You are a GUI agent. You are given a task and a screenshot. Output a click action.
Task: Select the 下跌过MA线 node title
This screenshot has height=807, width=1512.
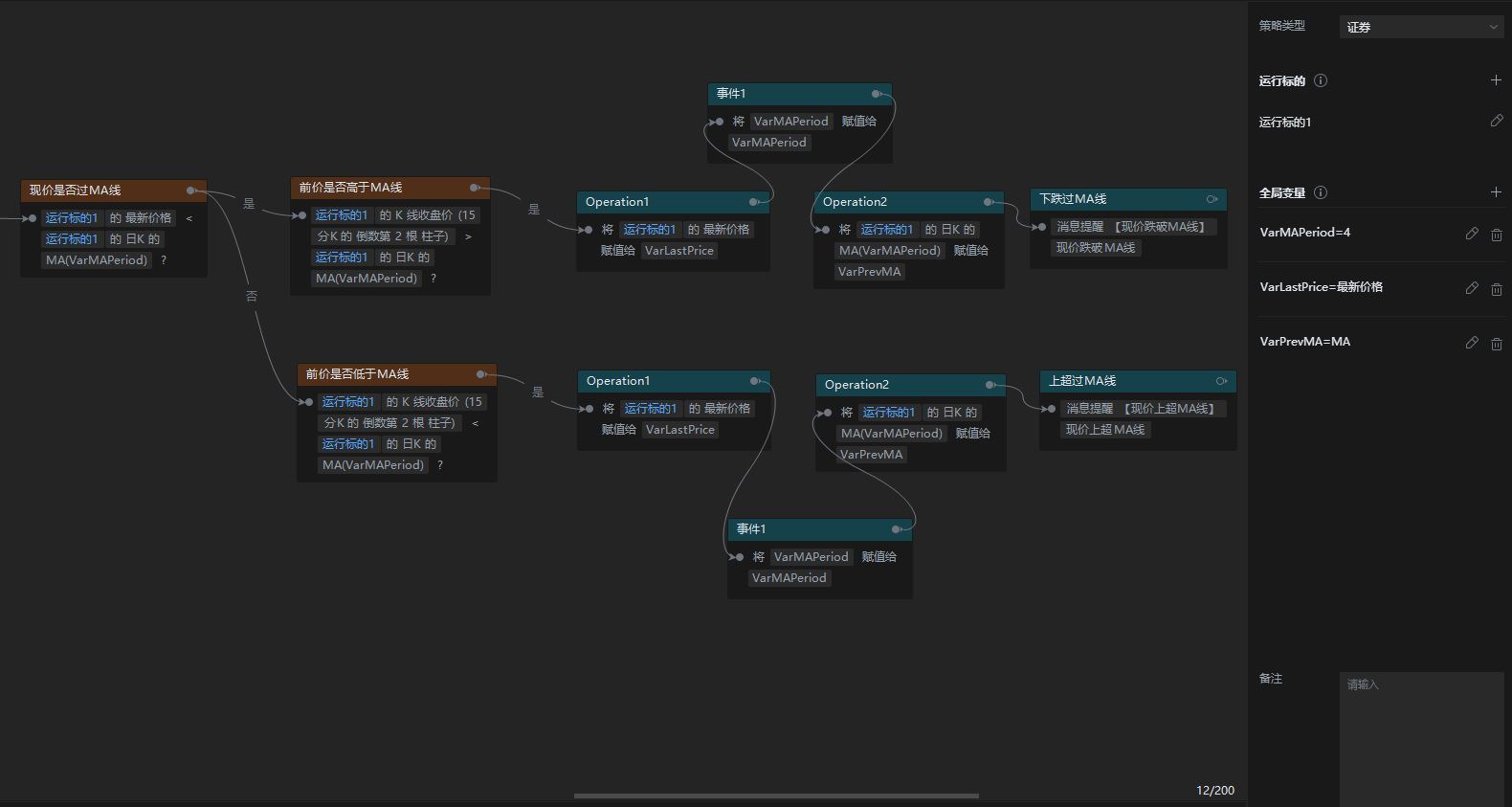point(1073,199)
